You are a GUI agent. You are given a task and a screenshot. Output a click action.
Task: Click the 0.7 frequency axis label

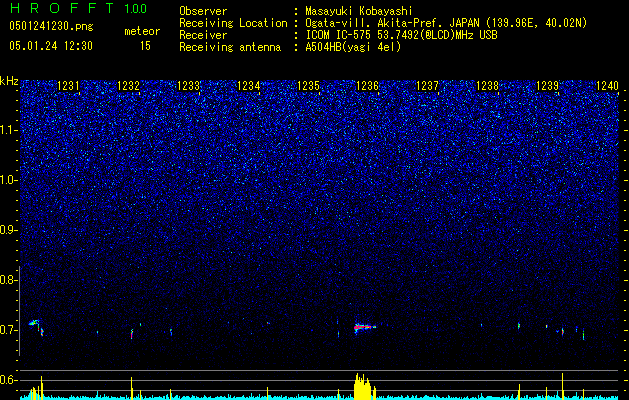(x=8, y=330)
